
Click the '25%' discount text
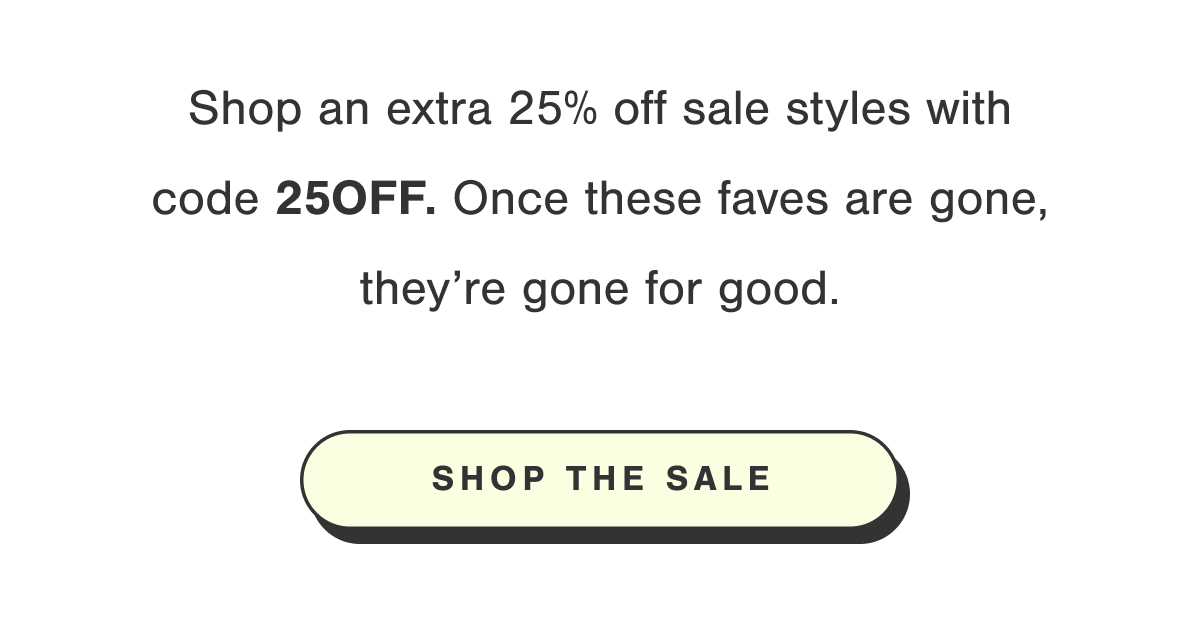click(553, 109)
